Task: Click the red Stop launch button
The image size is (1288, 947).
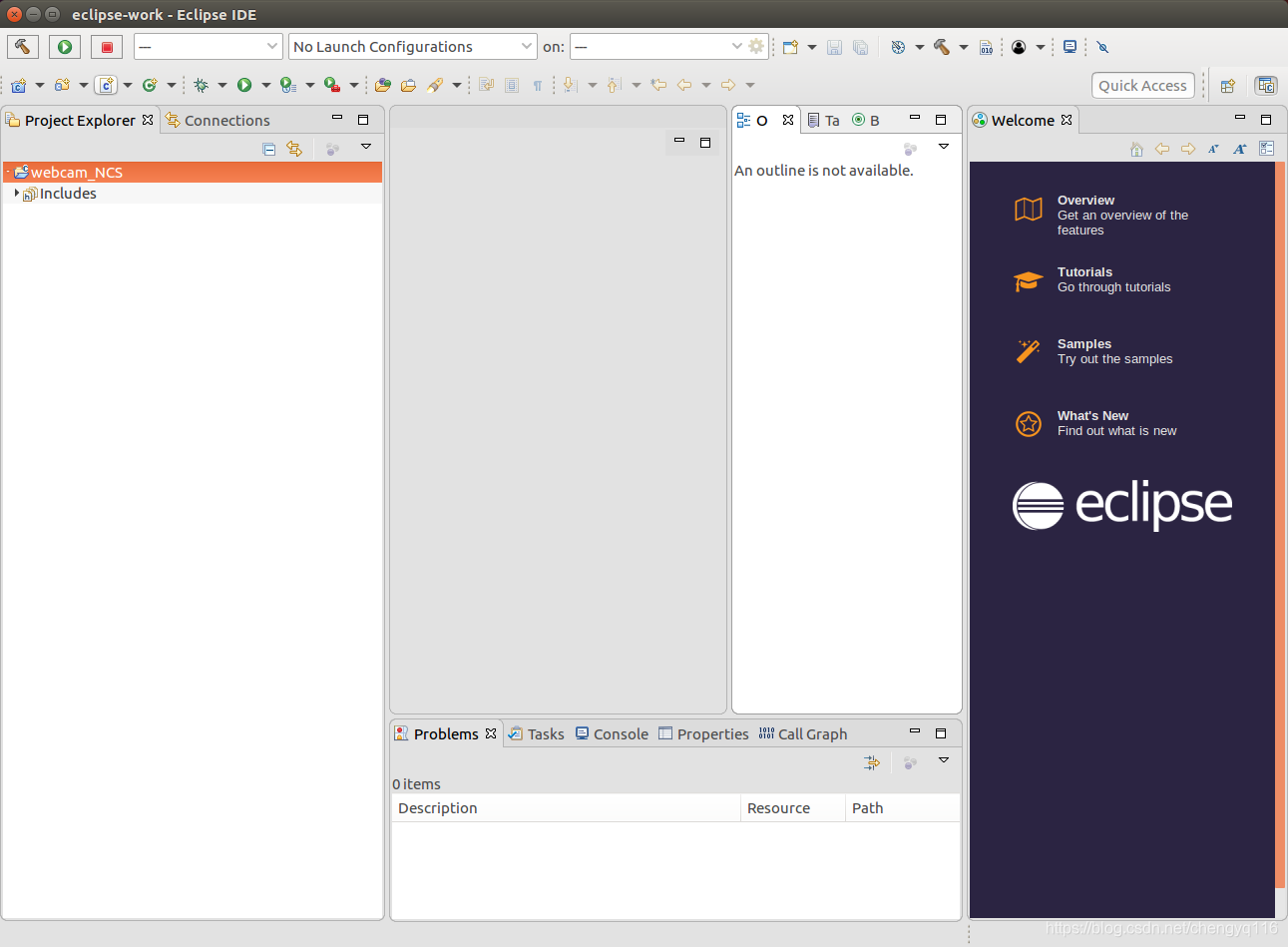Action: tap(107, 46)
